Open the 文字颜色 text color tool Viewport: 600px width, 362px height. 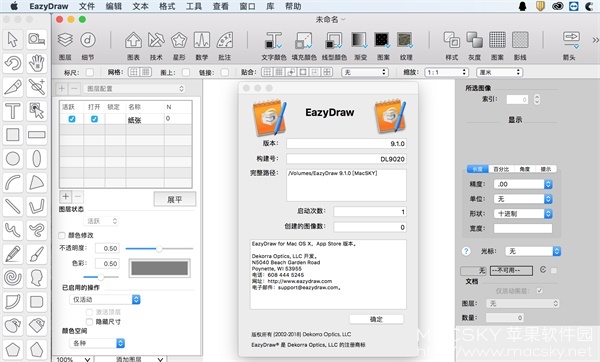click(274, 46)
